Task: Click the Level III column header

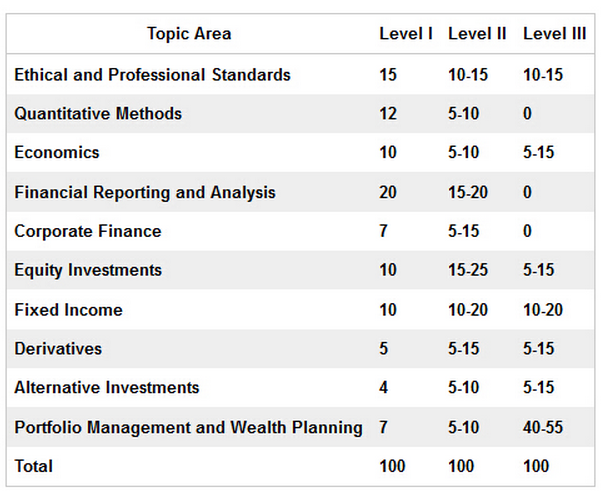Action: [554, 34]
